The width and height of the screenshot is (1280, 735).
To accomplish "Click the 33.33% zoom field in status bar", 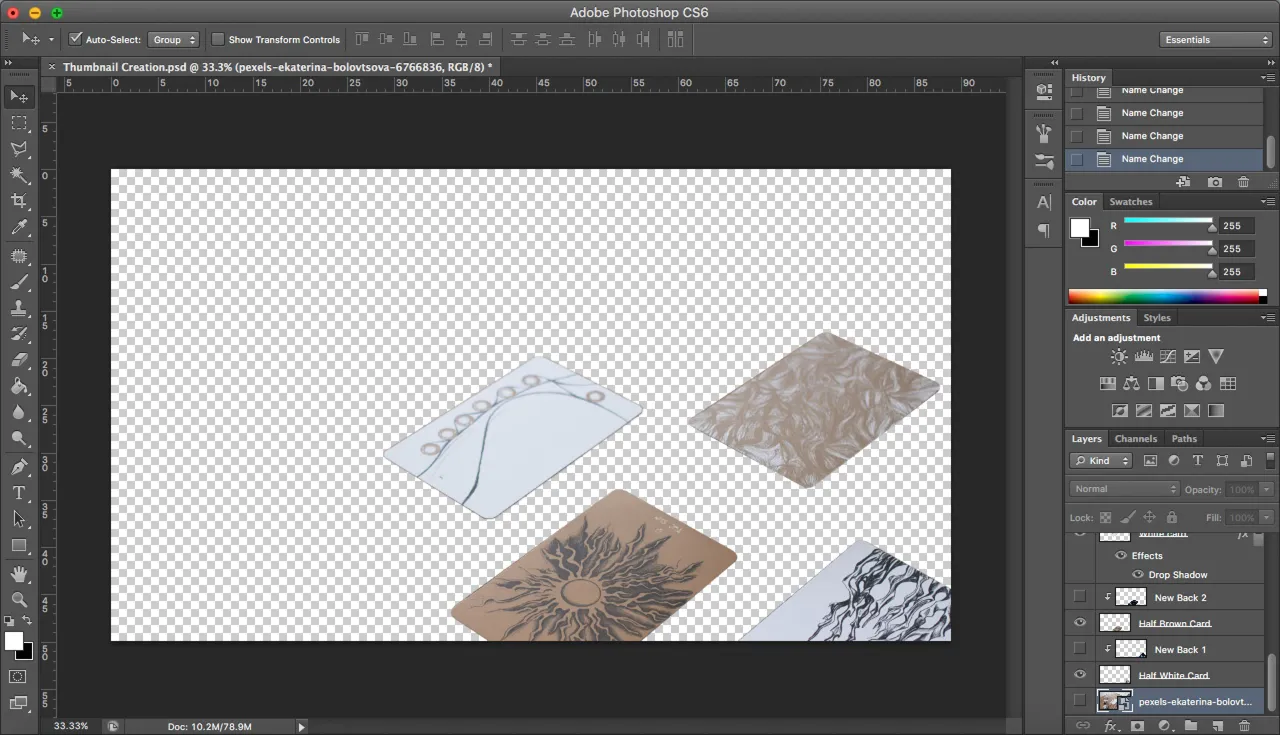I will click(72, 726).
